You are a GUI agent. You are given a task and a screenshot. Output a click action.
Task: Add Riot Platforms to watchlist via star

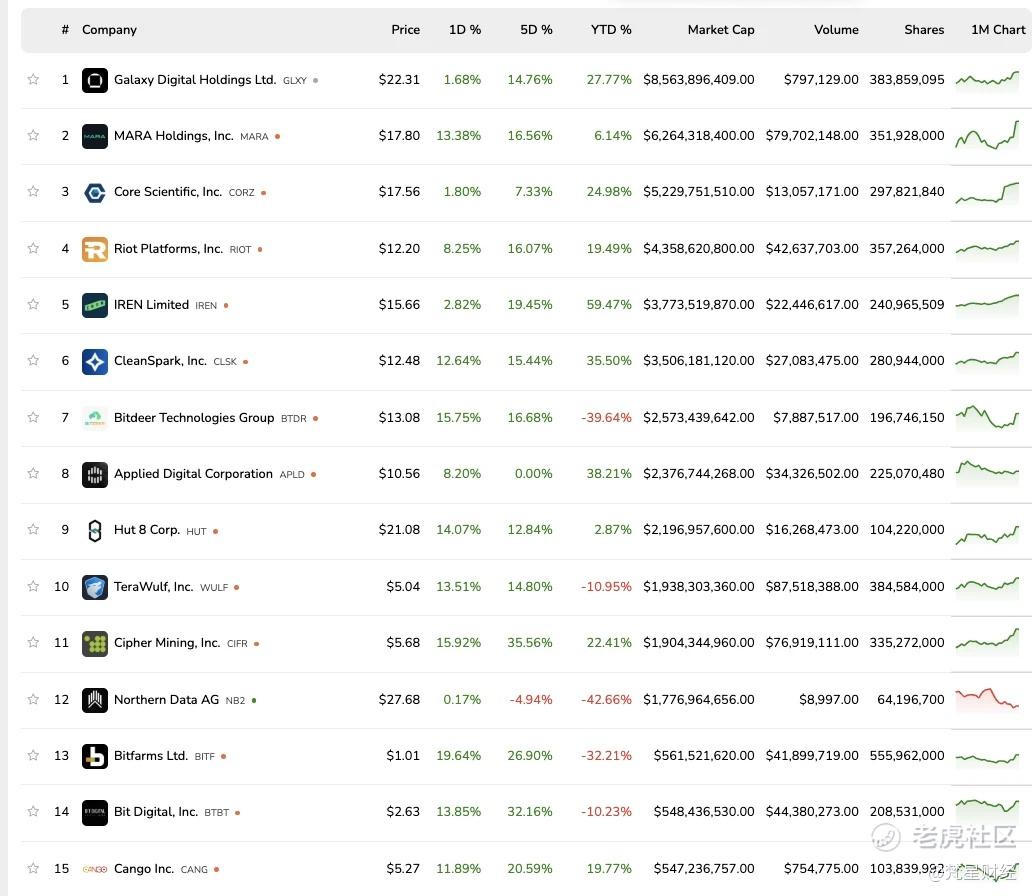pos(33,248)
